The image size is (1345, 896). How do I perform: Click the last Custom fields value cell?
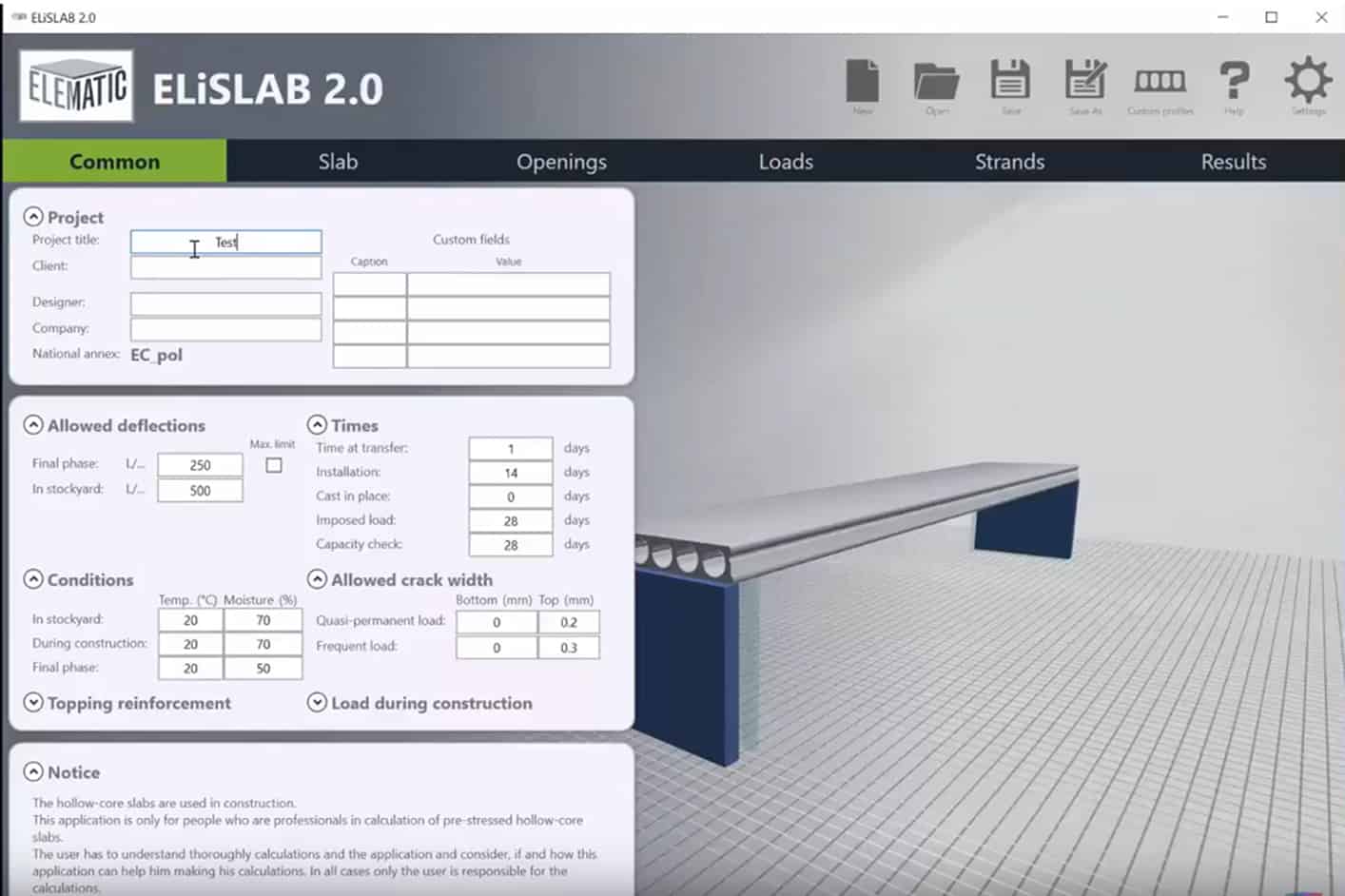pos(509,357)
